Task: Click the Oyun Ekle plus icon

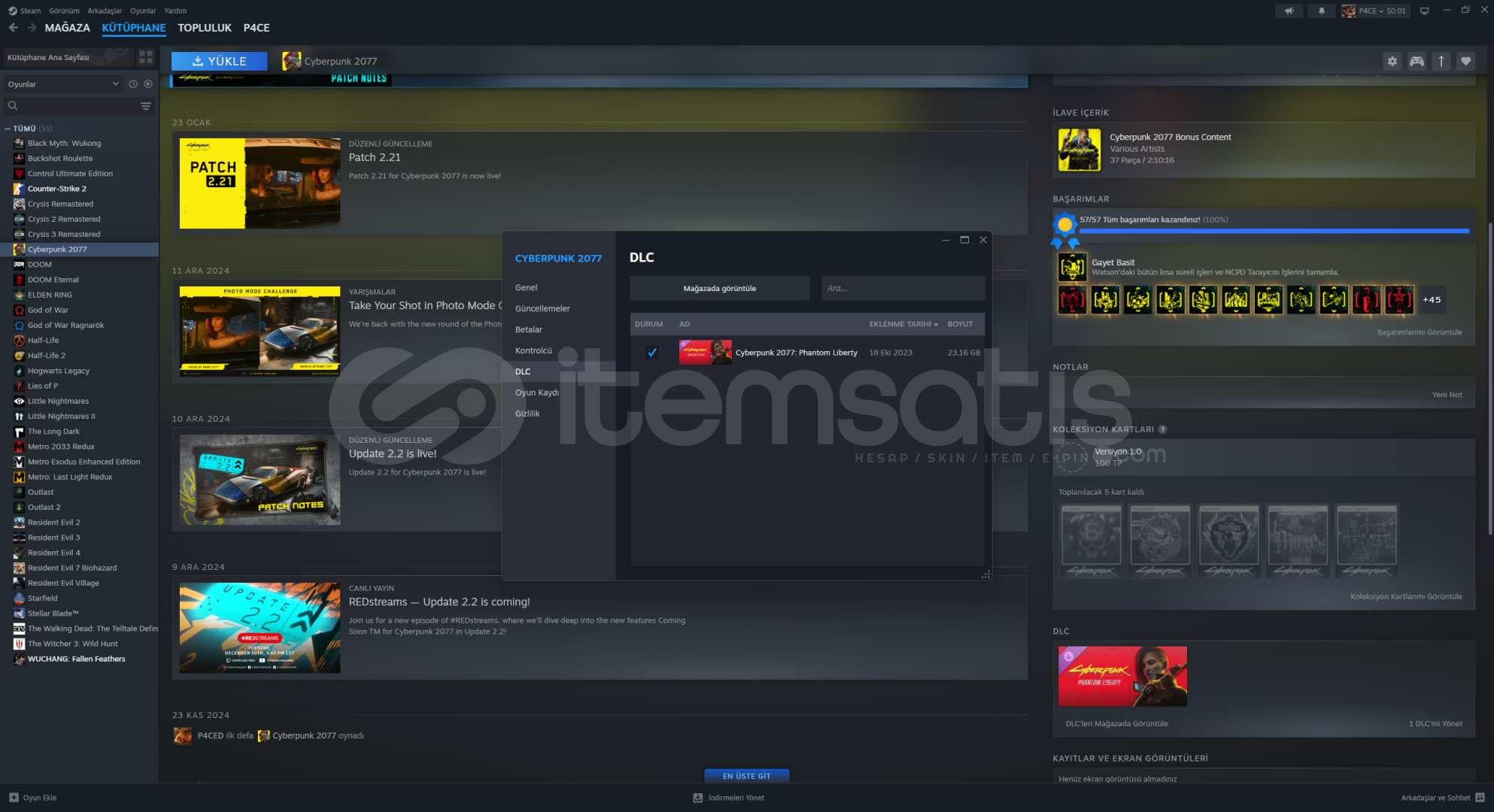Action: click(x=14, y=798)
